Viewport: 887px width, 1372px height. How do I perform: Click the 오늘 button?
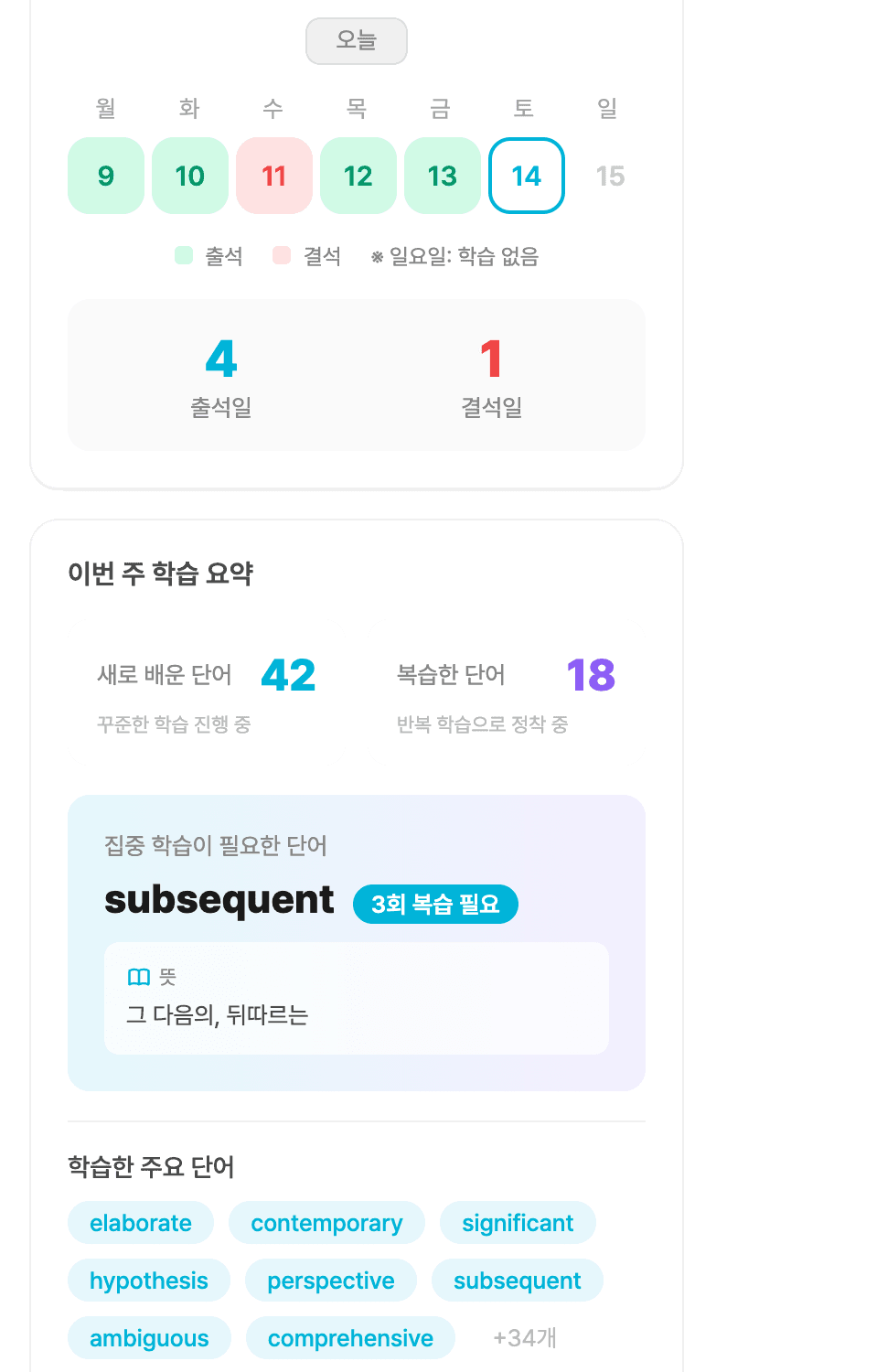pyautogui.click(x=356, y=40)
